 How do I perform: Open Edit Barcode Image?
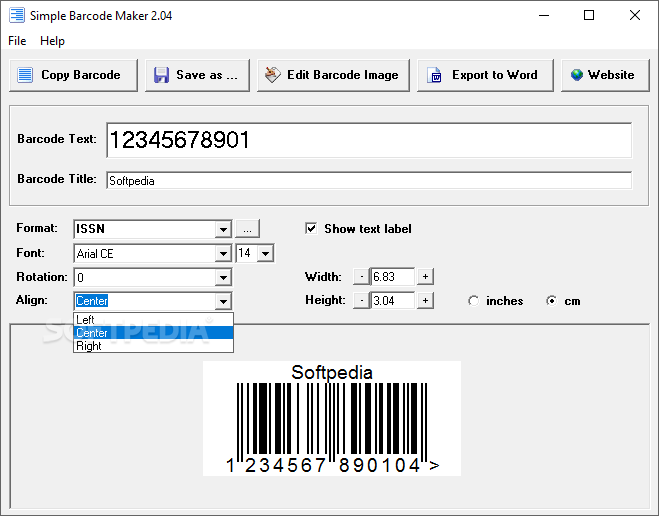[333, 75]
